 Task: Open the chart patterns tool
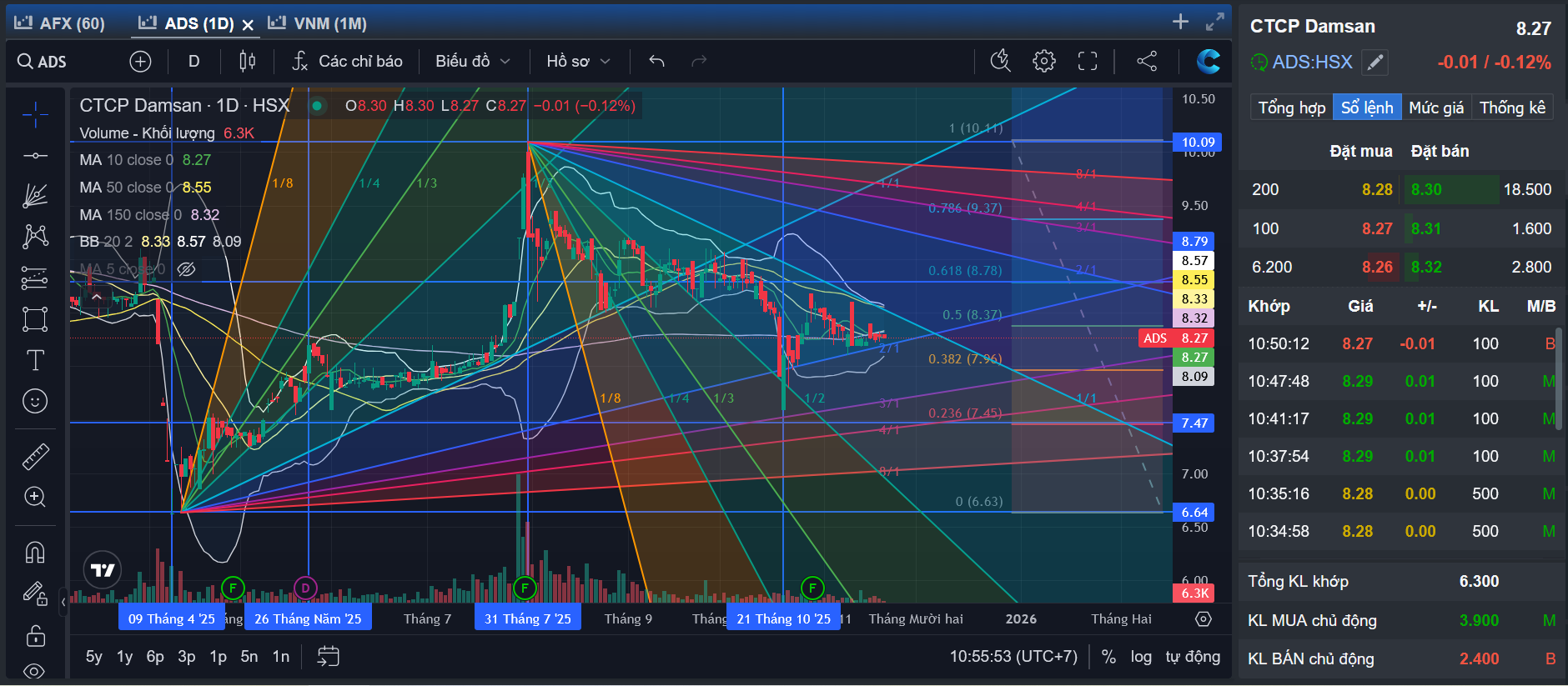click(x=35, y=237)
